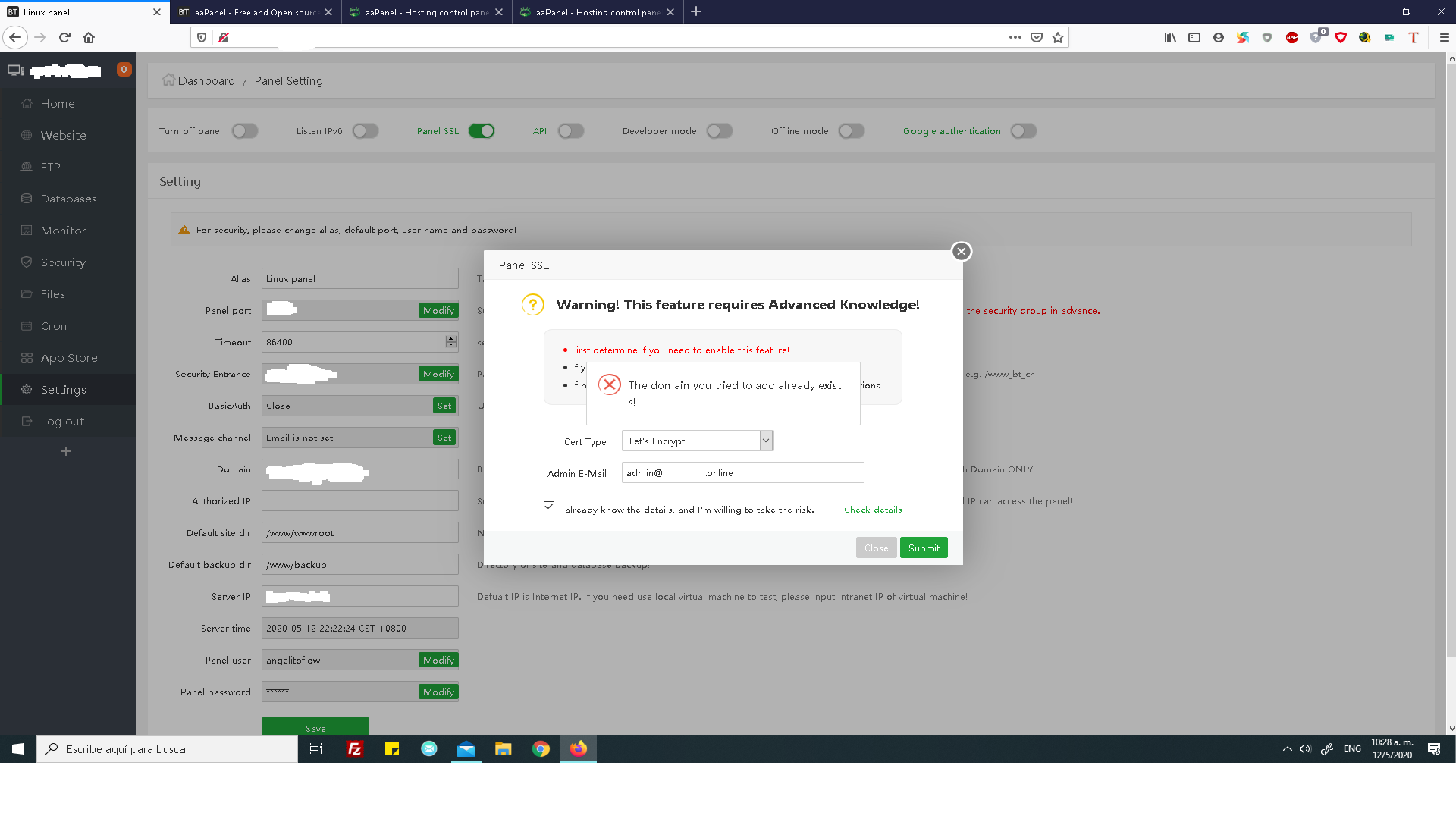Screen dimensions: 1456x819
Task: Uncheck the willing to take the risk checkbox
Action: click(x=549, y=506)
